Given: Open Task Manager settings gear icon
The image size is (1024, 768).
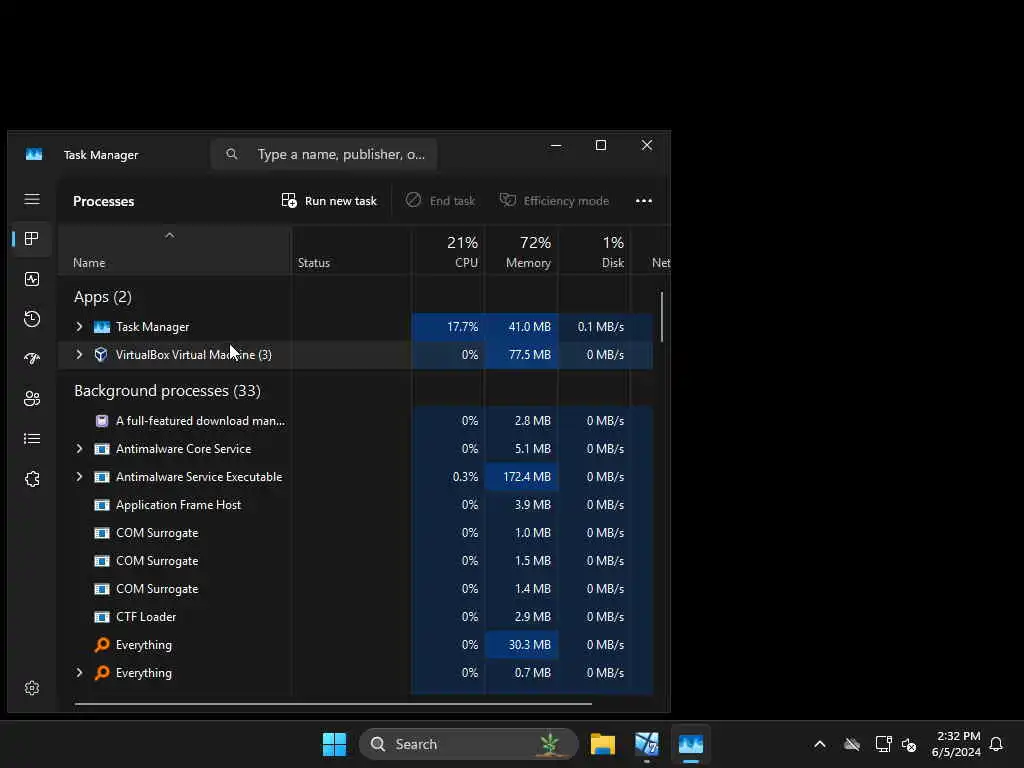Looking at the screenshot, I should [31, 688].
